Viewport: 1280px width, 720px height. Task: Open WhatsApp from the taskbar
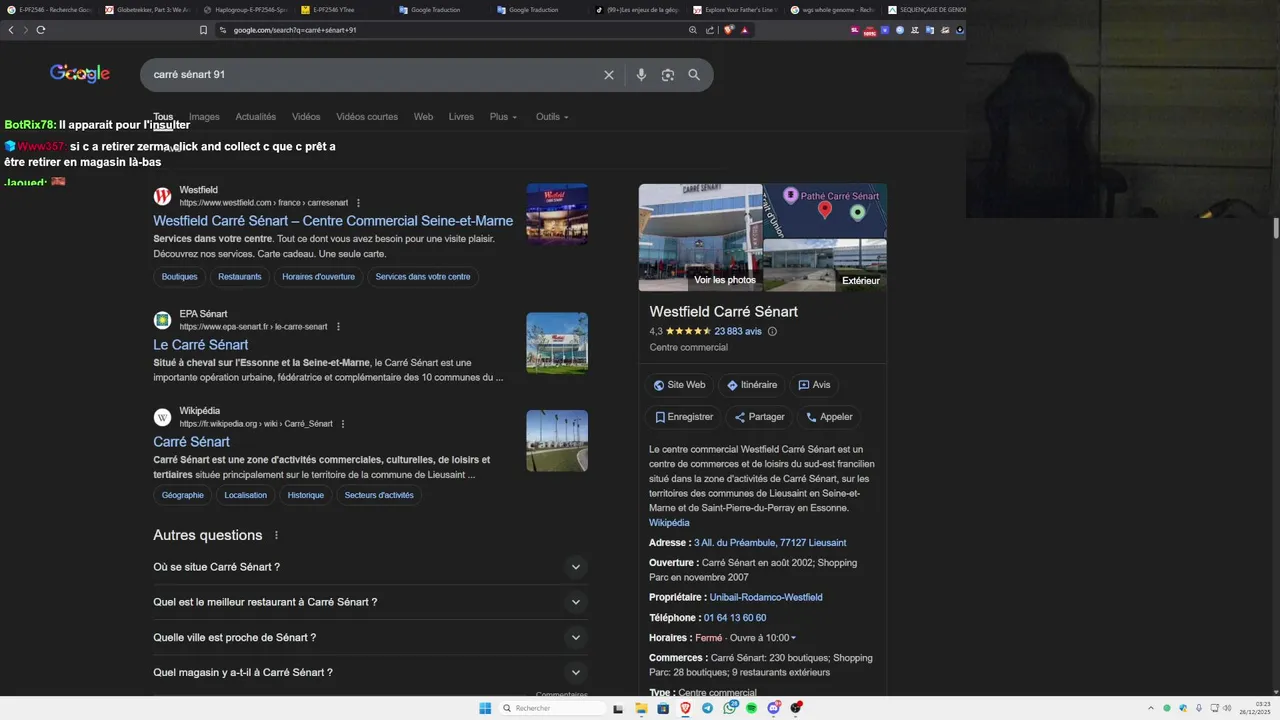coord(730,708)
